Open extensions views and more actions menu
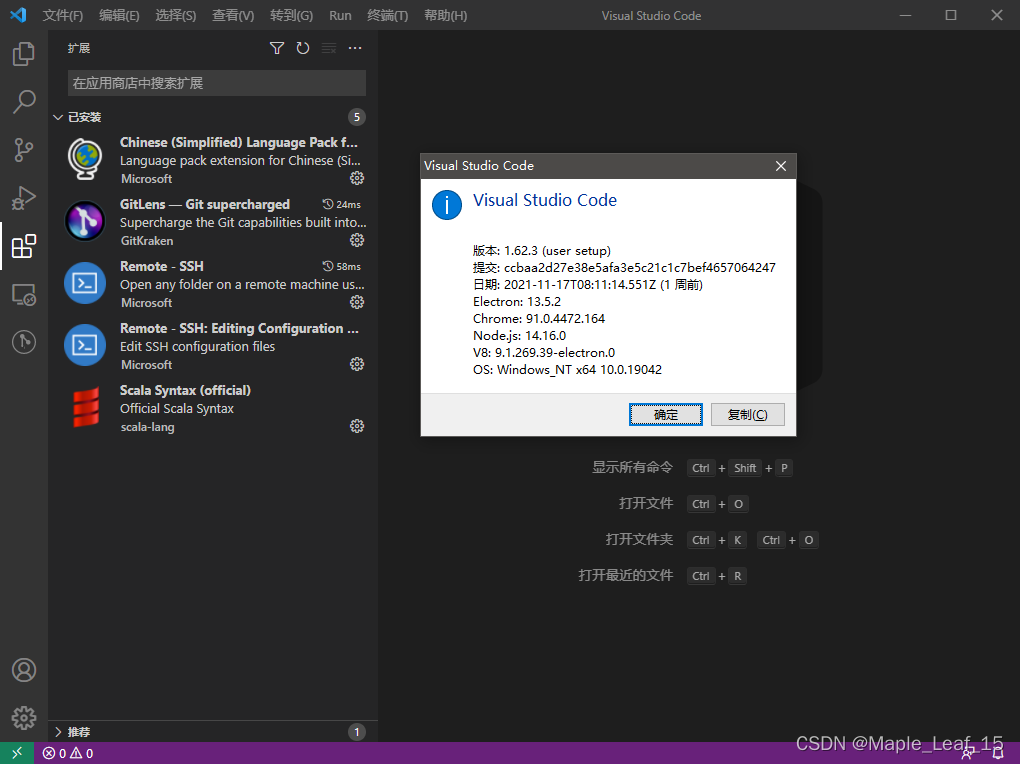Image resolution: width=1020 pixels, height=764 pixels. click(355, 48)
